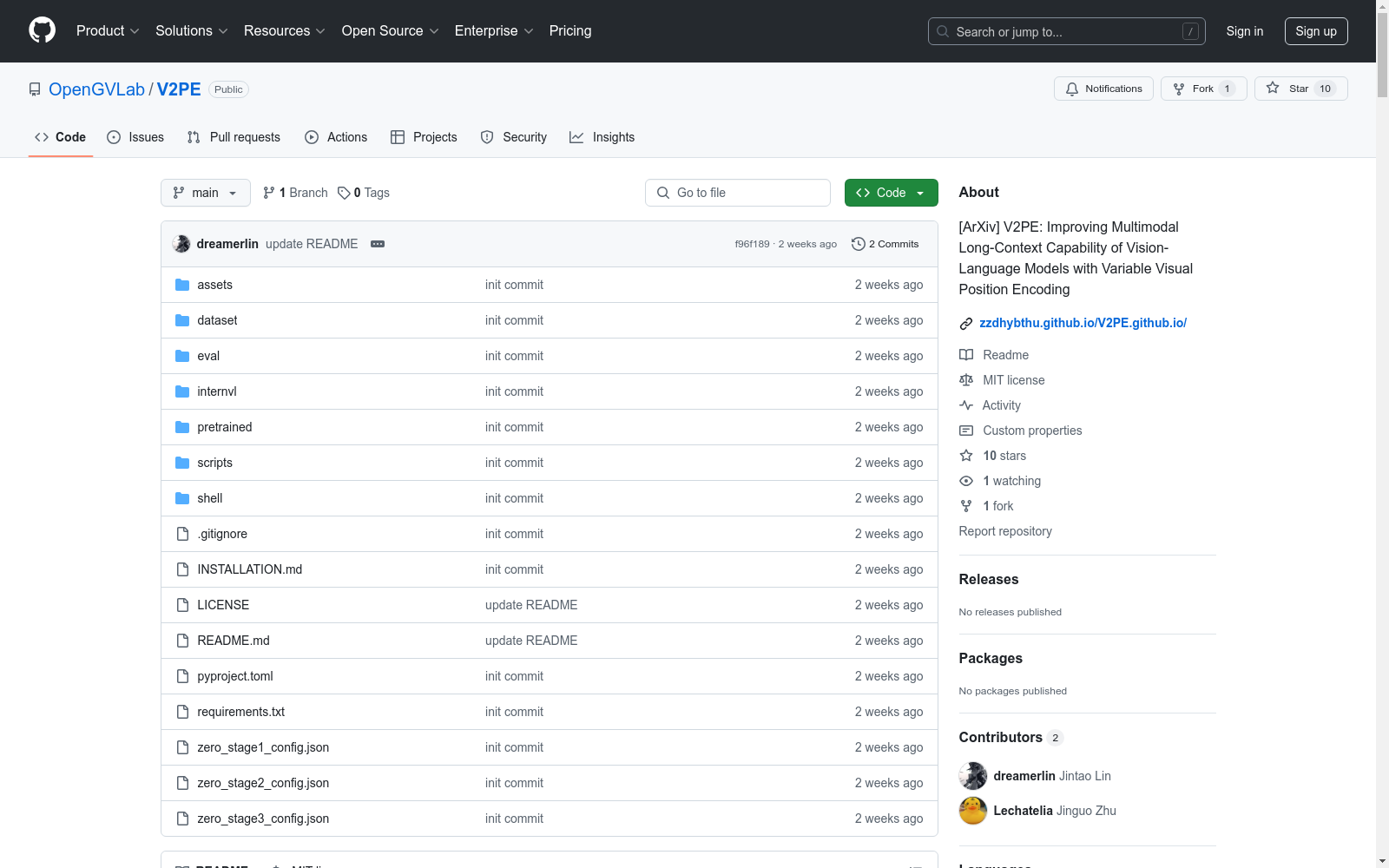Click the book icon beside Readme
Viewport: 1389px width, 868px height.
tap(966, 355)
